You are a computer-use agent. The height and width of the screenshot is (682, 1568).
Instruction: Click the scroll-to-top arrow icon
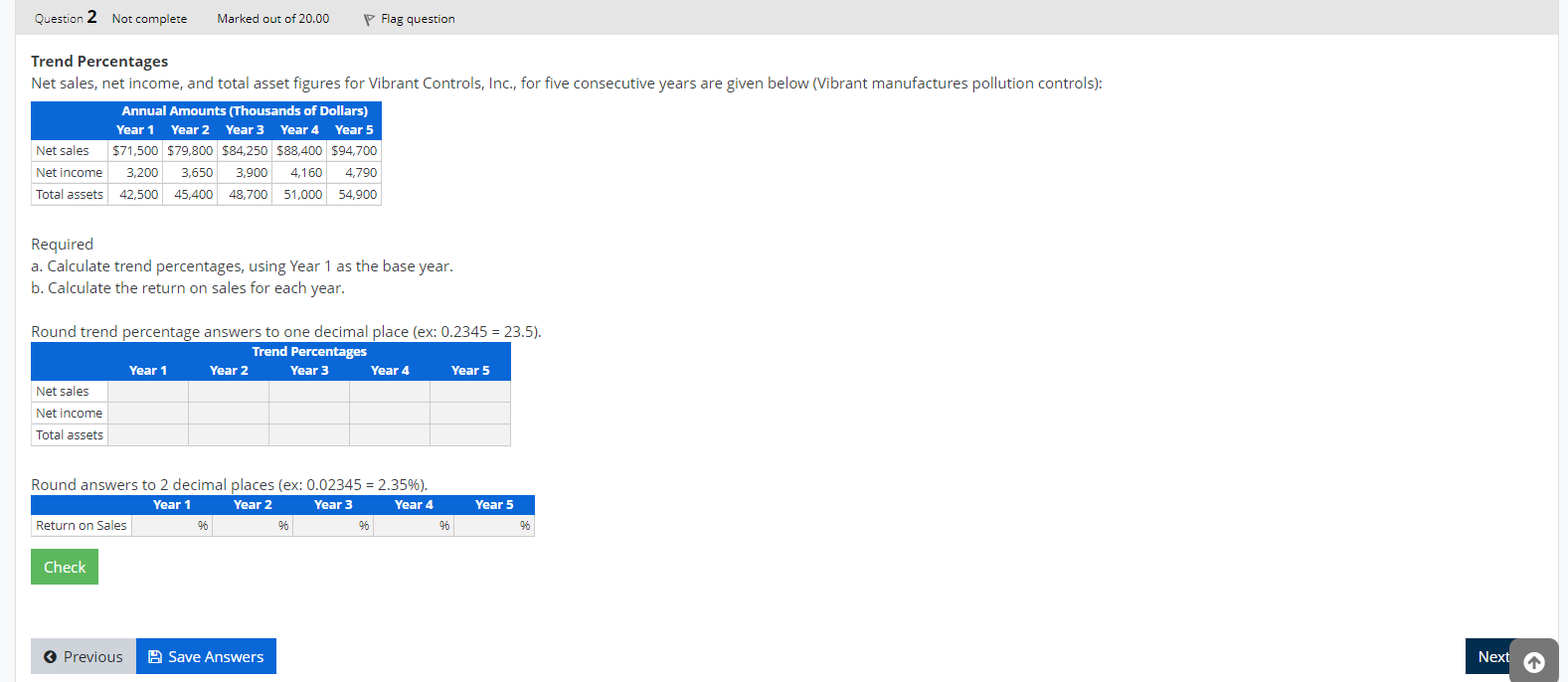[1534, 662]
